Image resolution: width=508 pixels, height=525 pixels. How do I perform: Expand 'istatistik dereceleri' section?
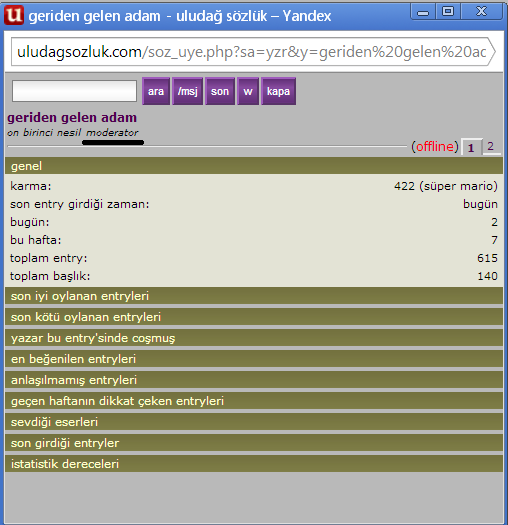click(254, 464)
